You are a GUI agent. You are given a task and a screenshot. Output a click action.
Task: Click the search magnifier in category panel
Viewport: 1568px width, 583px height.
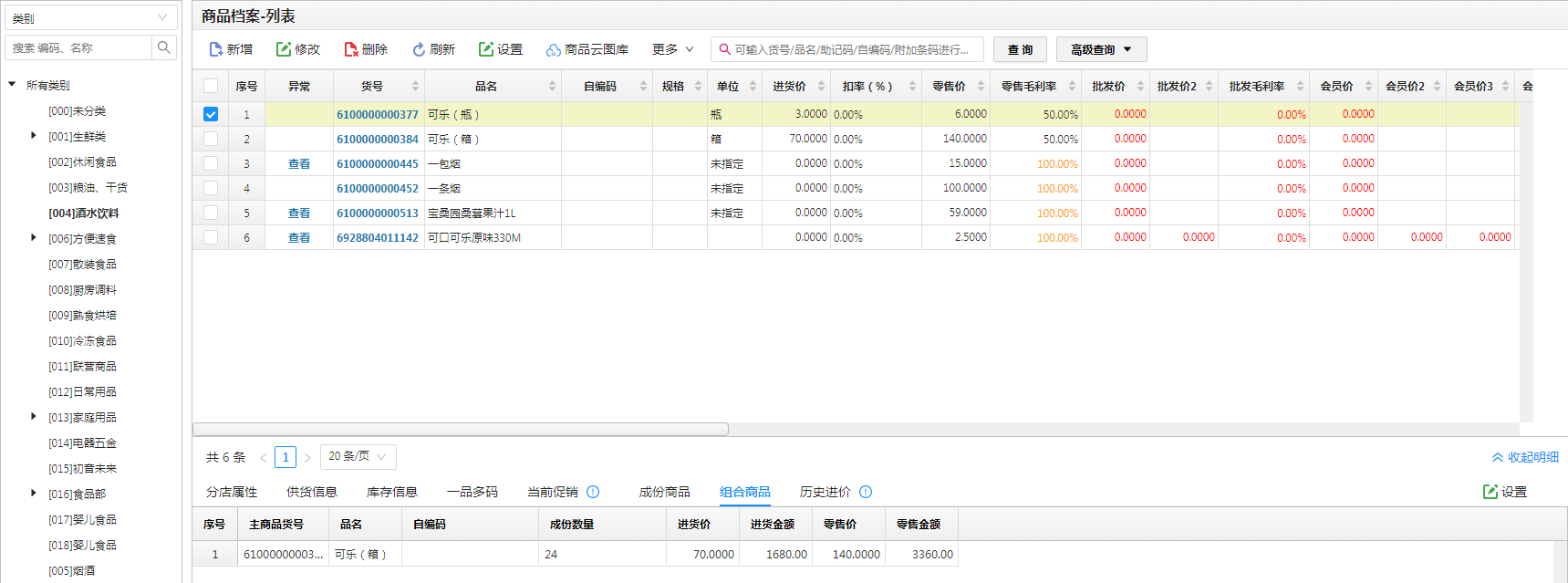[164, 47]
